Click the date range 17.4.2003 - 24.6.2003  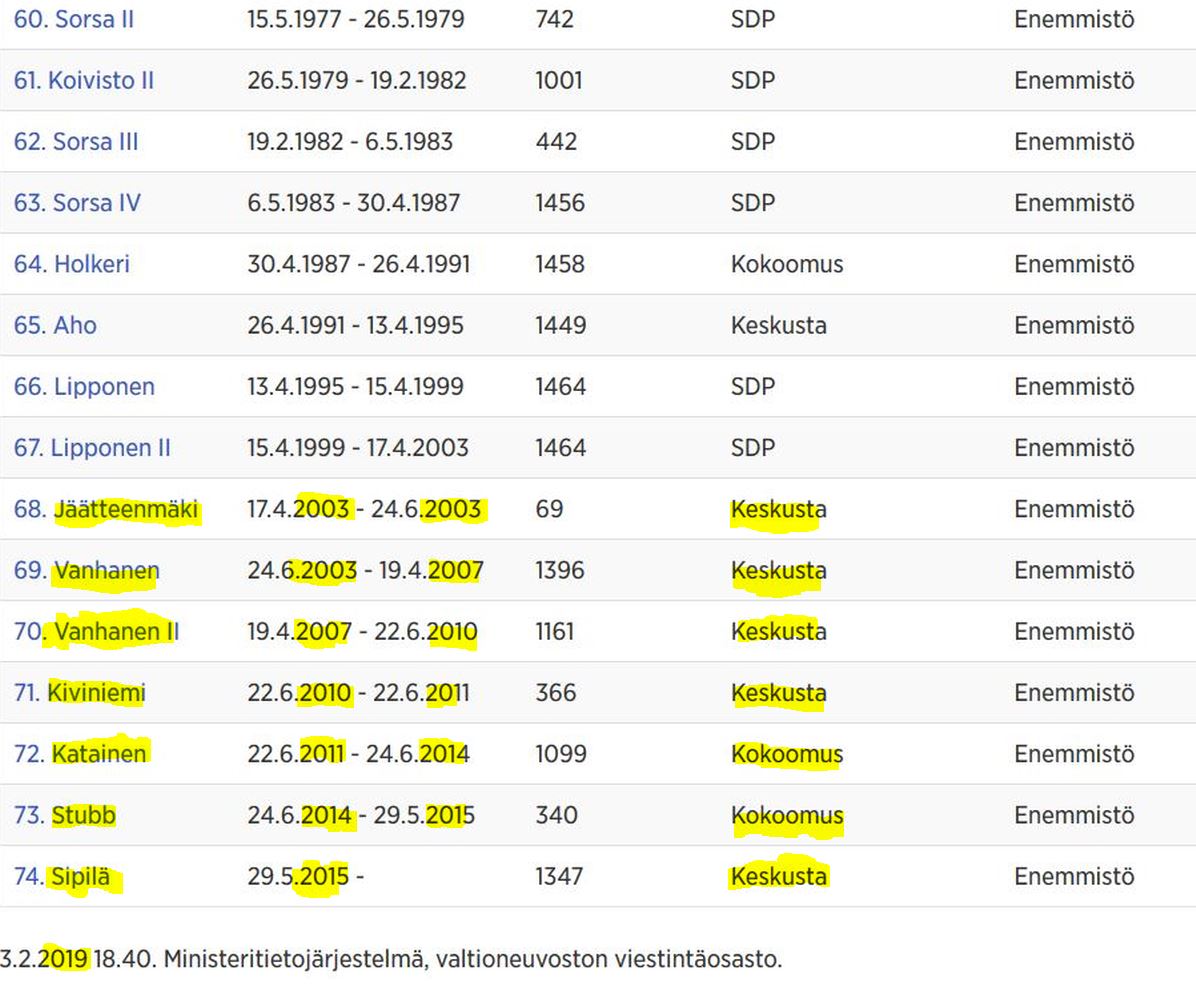(x=364, y=510)
